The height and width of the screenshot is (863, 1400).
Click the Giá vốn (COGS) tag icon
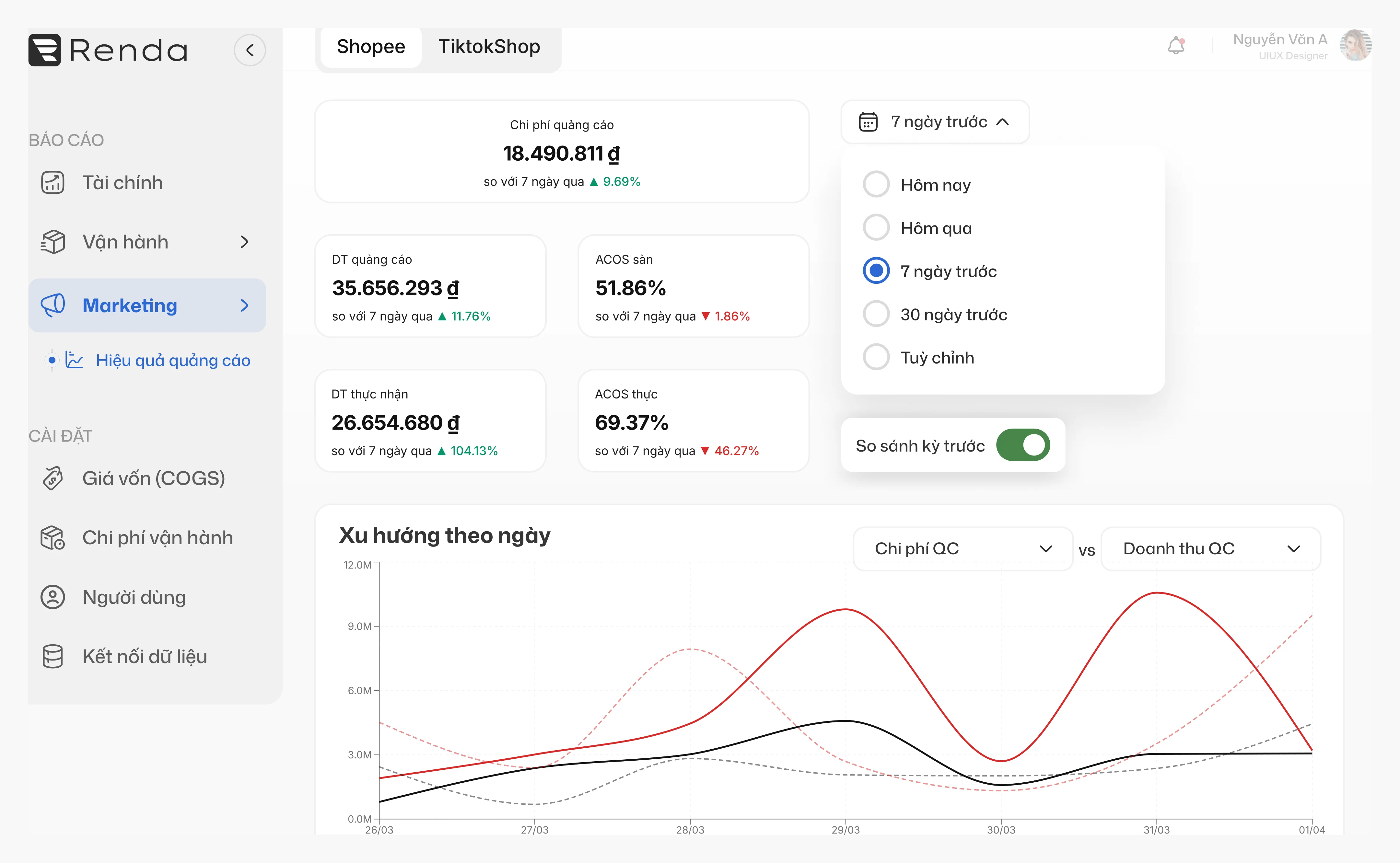[52, 478]
